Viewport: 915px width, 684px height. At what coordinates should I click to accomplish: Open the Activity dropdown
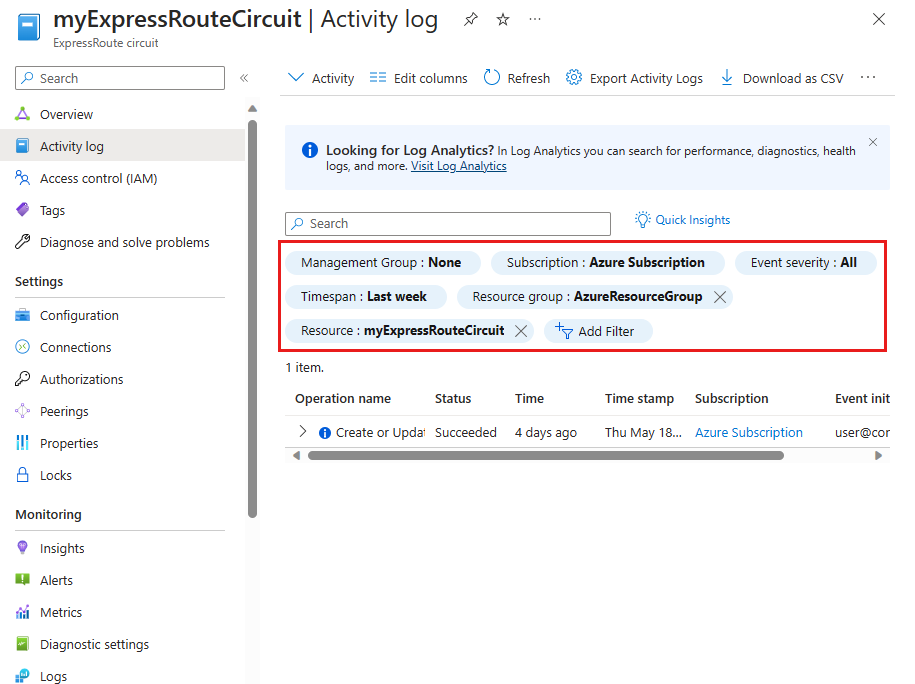pyautogui.click(x=321, y=78)
